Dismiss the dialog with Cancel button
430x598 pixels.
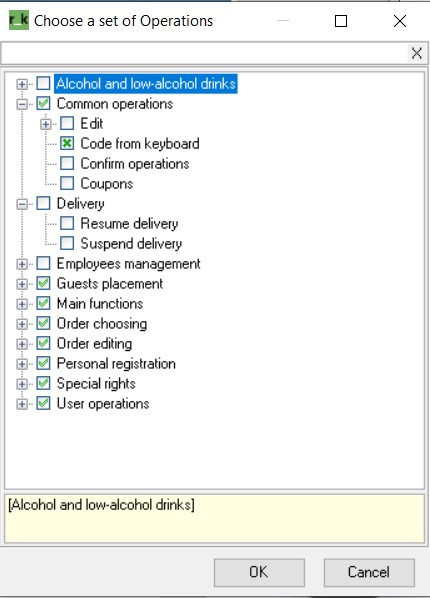coord(369,572)
